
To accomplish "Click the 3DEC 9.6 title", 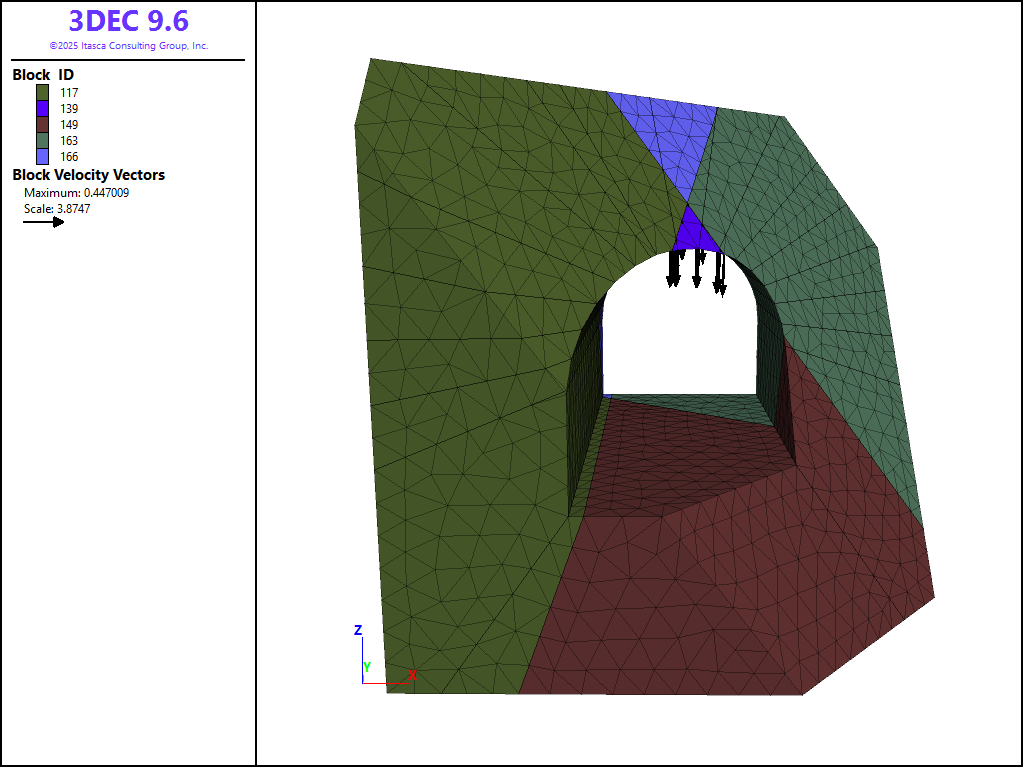I will (x=128, y=21).
